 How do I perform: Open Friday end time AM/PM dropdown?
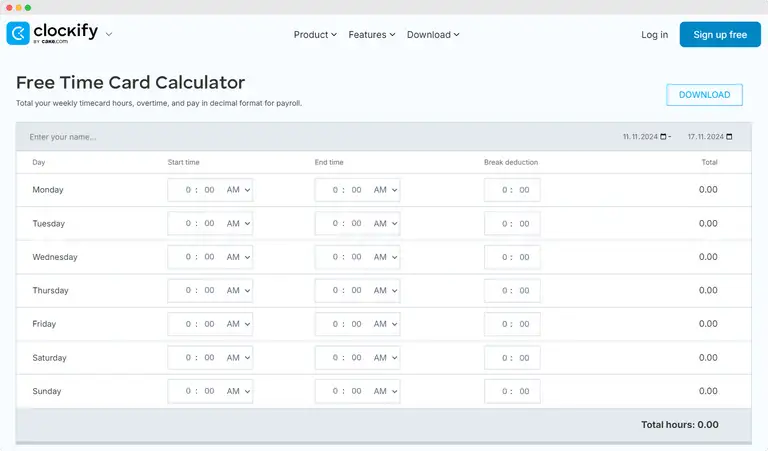pyautogui.click(x=385, y=324)
